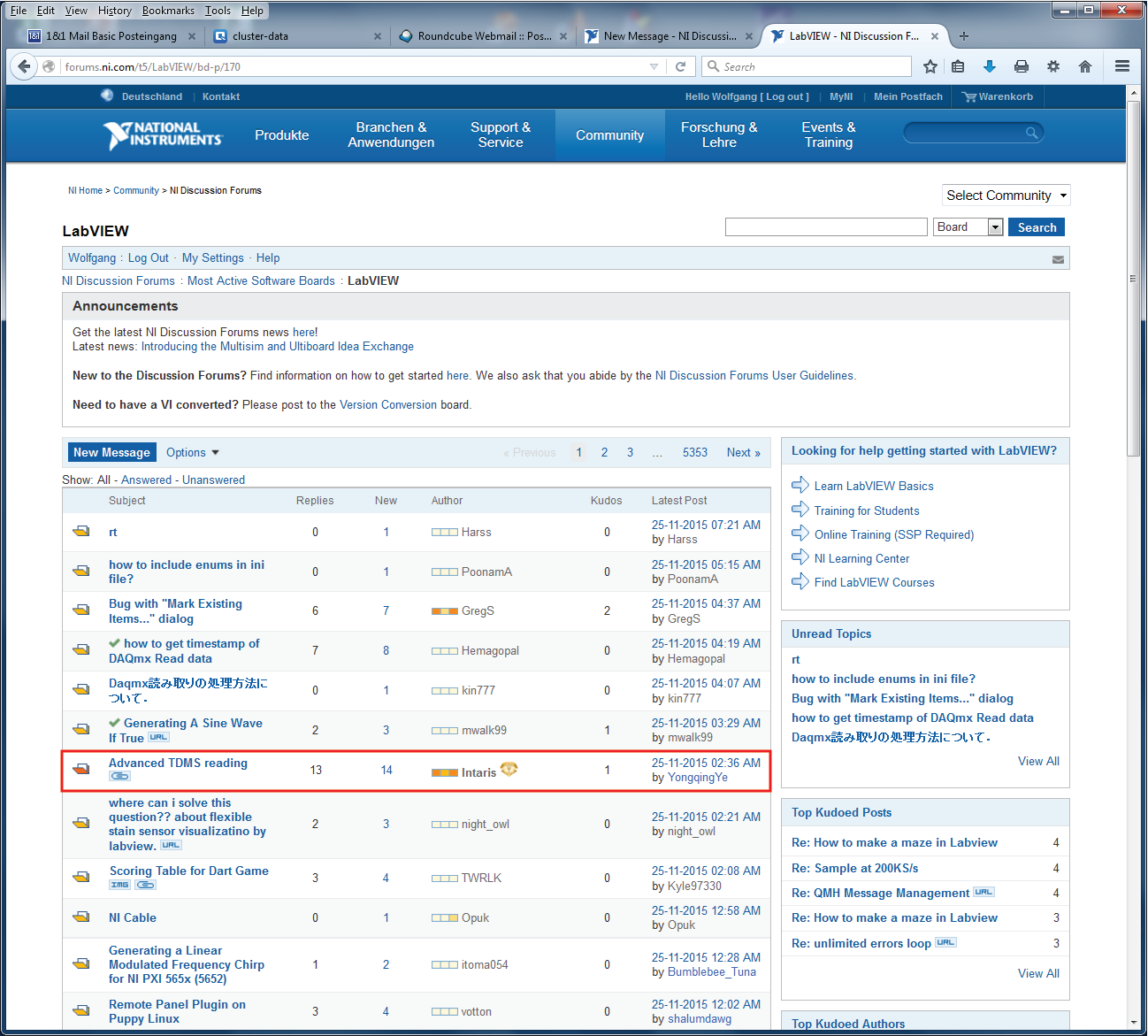Image resolution: width=1148 pixels, height=1036 pixels.
Task: Click the Warenkorb shopping cart icon
Action: (x=969, y=96)
